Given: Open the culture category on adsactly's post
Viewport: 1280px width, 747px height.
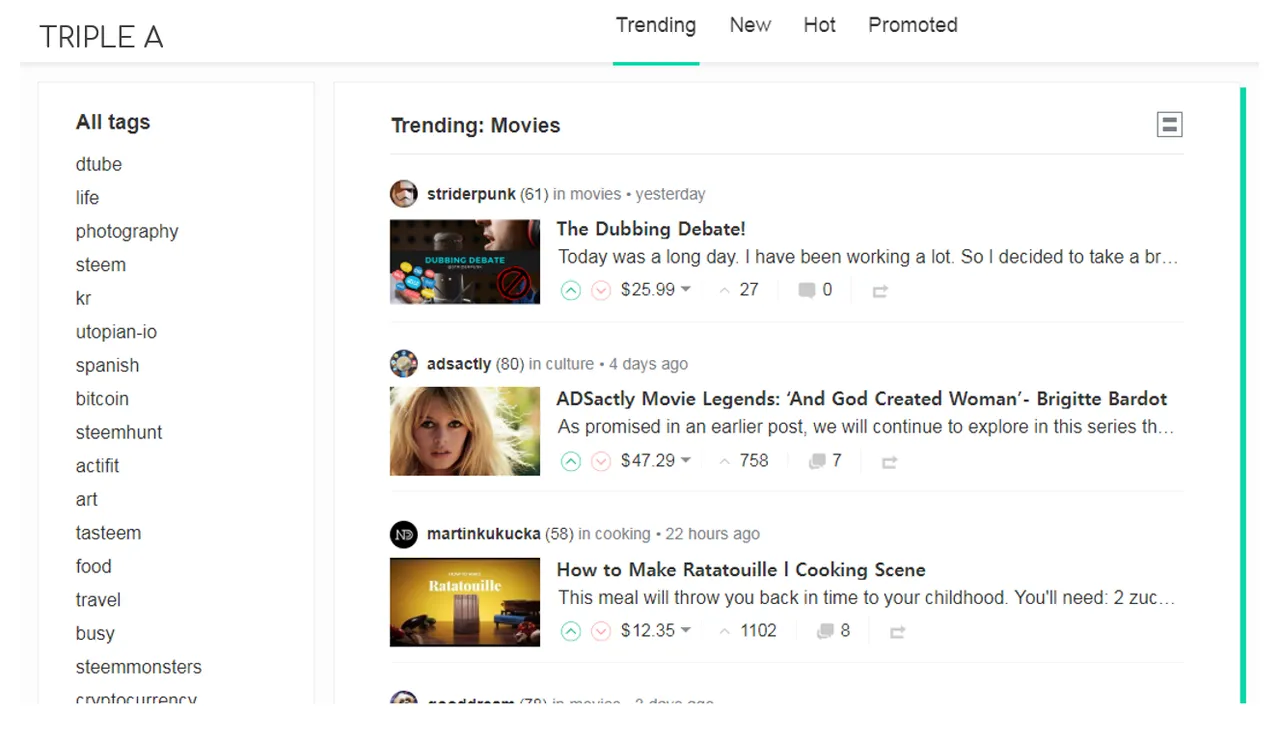Looking at the screenshot, I should [x=570, y=364].
